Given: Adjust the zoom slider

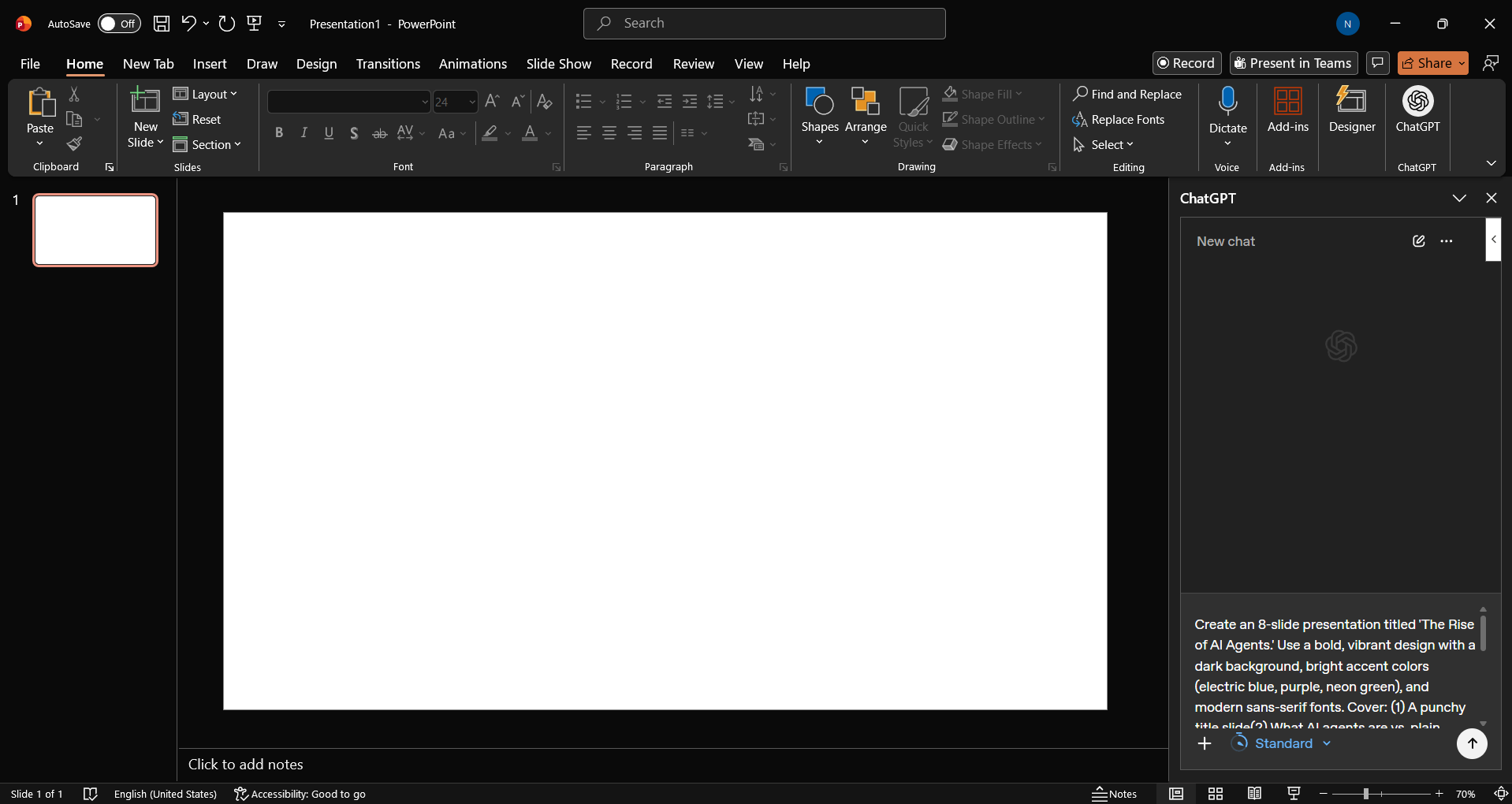Looking at the screenshot, I should pyautogui.click(x=1365, y=794).
